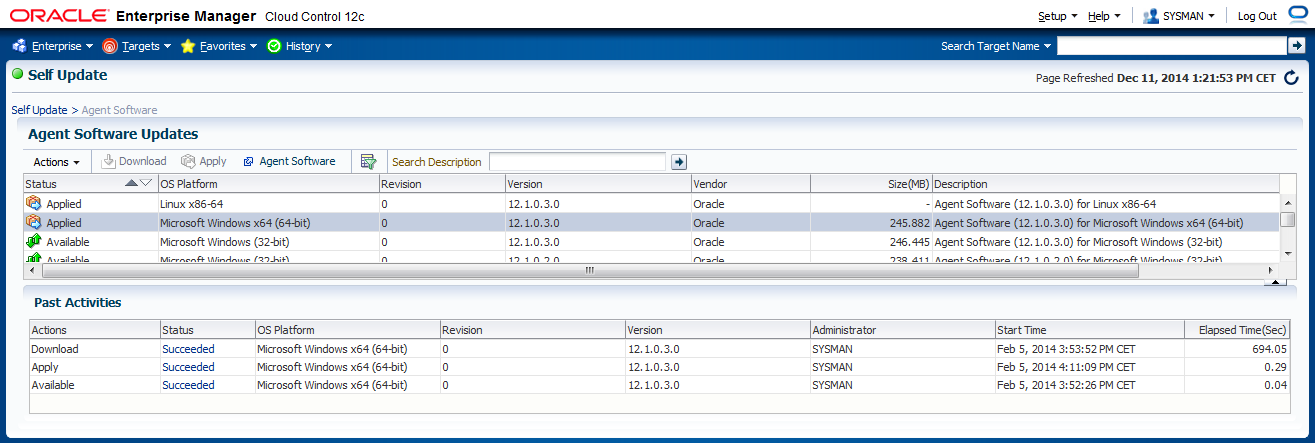Screen dimensions: 1315x443
Task: Collapse the updates pane with splitter arrow
Action: coord(1274,282)
